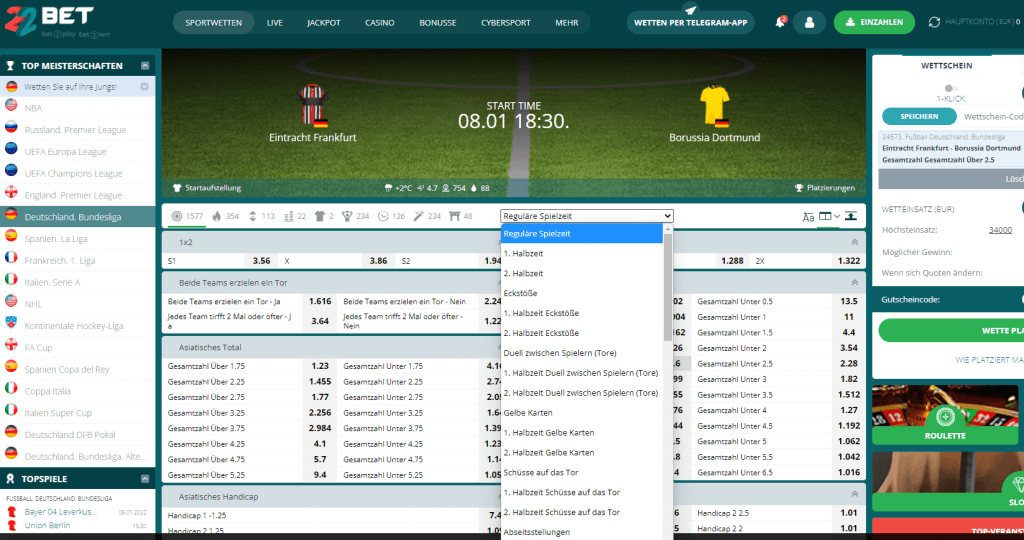The width and height of the screenshot is (1024, 540).
Task: Open the user profile icon
Action: click(x=809, y=22)
